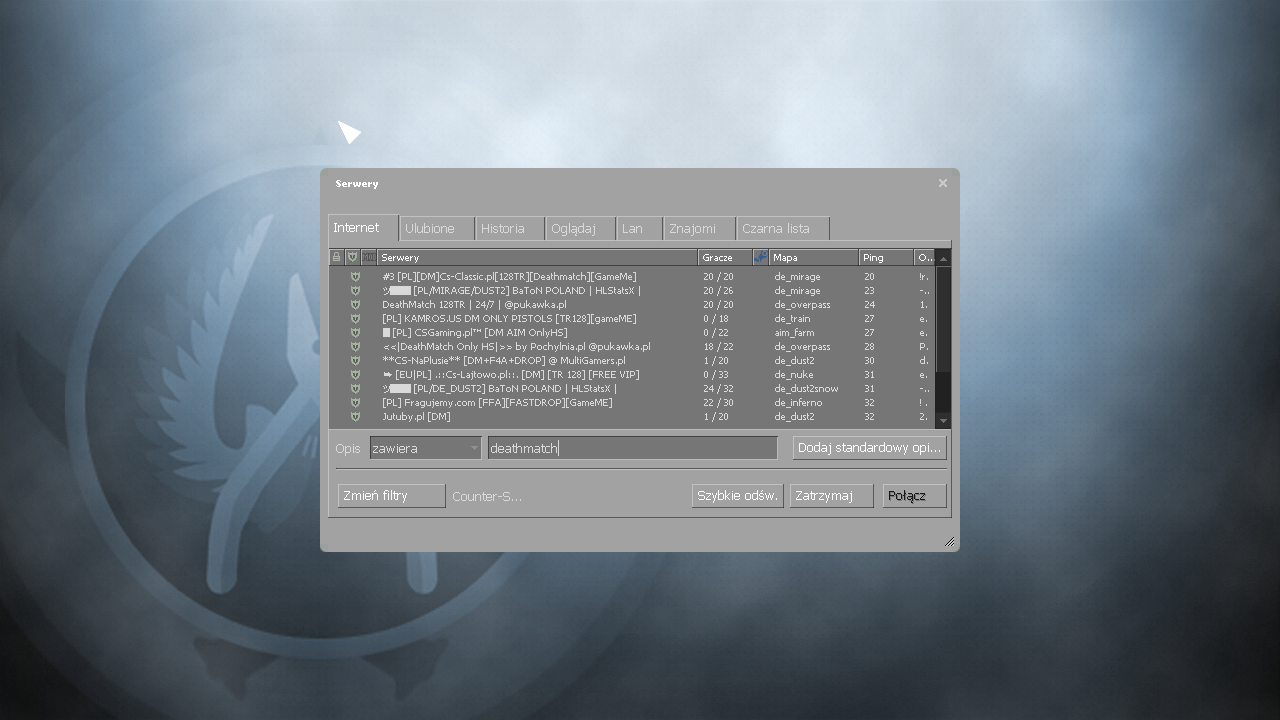Click the VAC shield column header icon
The height and width of the screenshot is (720, 1280).
tap(352, 257)
